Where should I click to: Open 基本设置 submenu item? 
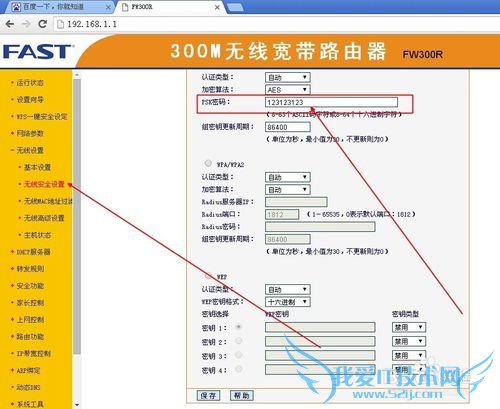pyautogui.click(x=37, y=167)
